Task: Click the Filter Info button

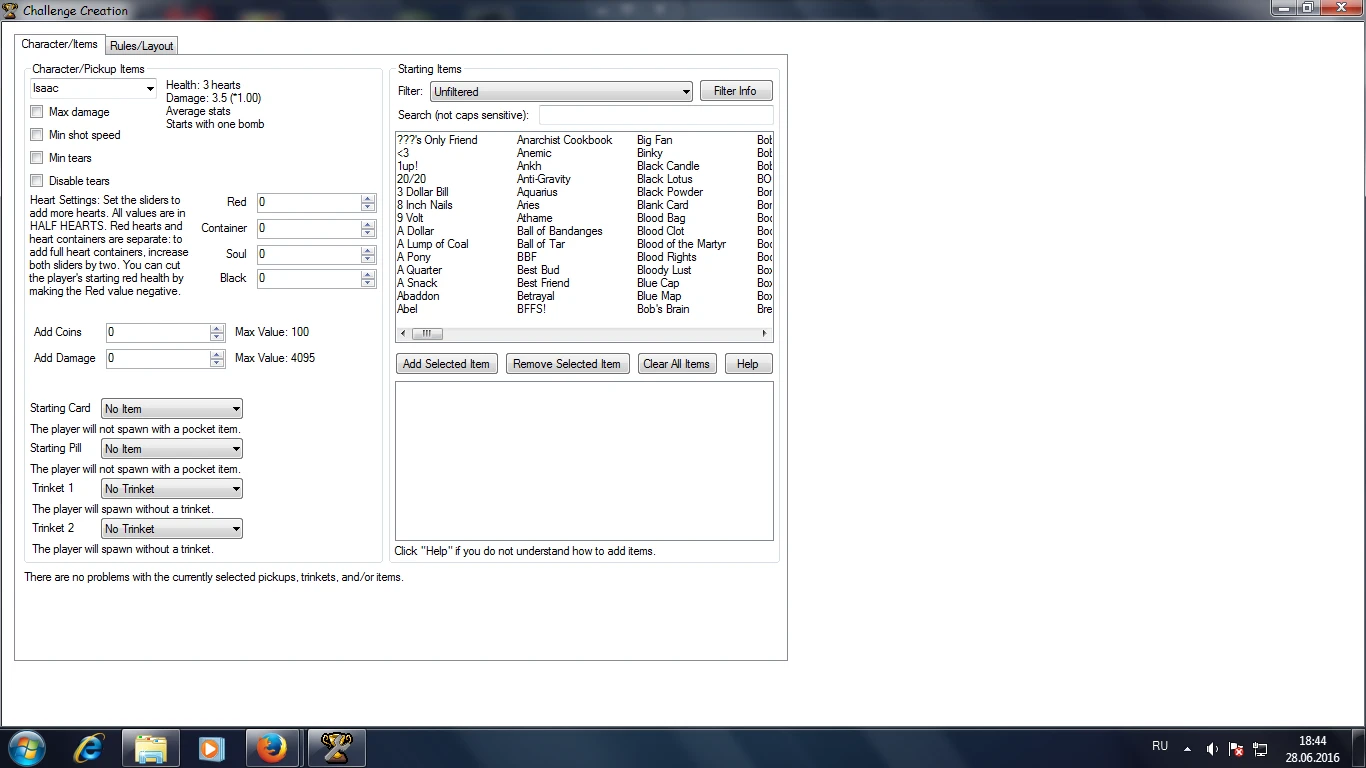Action: click(x=736, y=91)
